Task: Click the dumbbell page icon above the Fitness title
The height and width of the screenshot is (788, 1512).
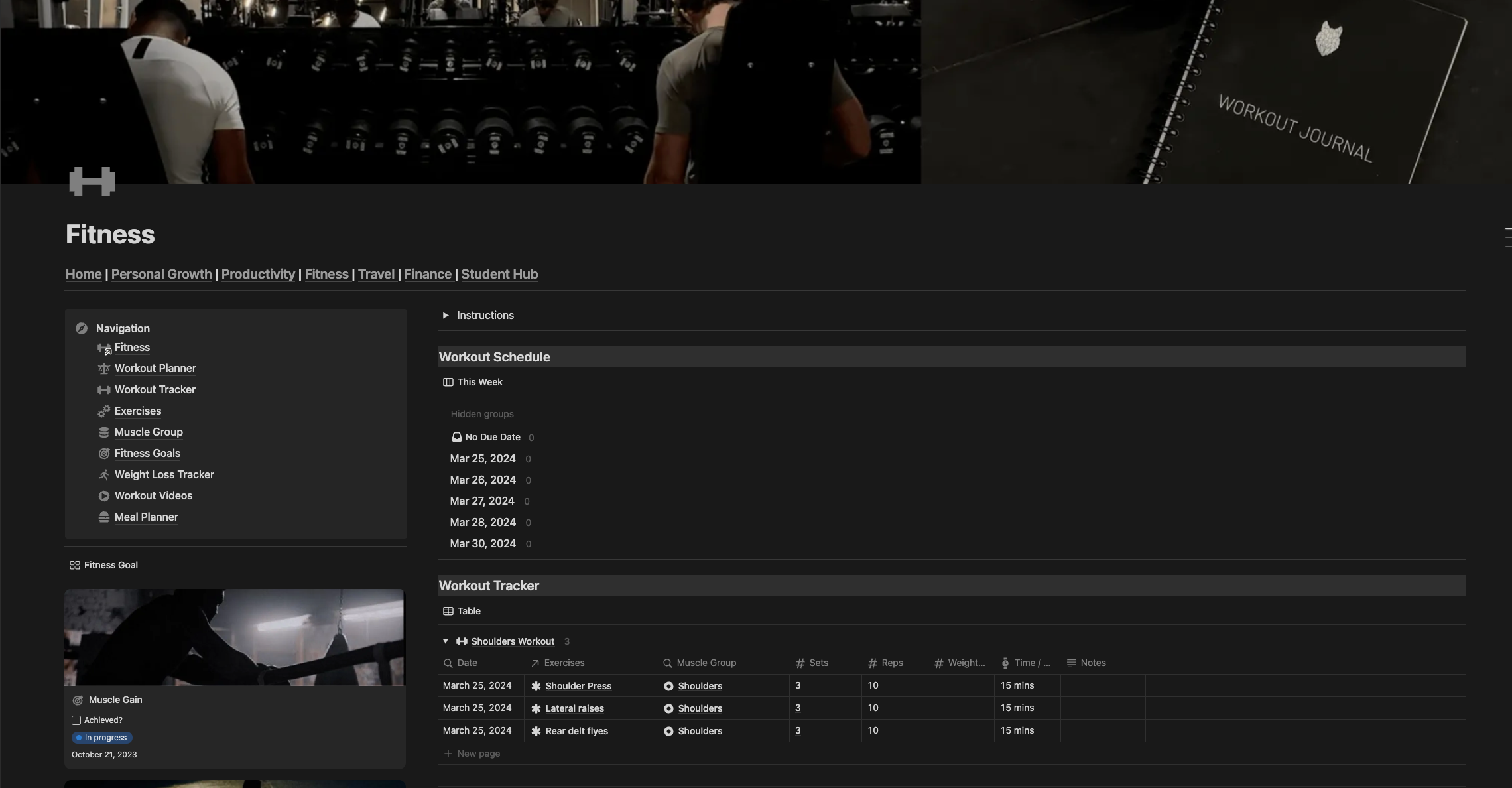Action: [92, 181]
